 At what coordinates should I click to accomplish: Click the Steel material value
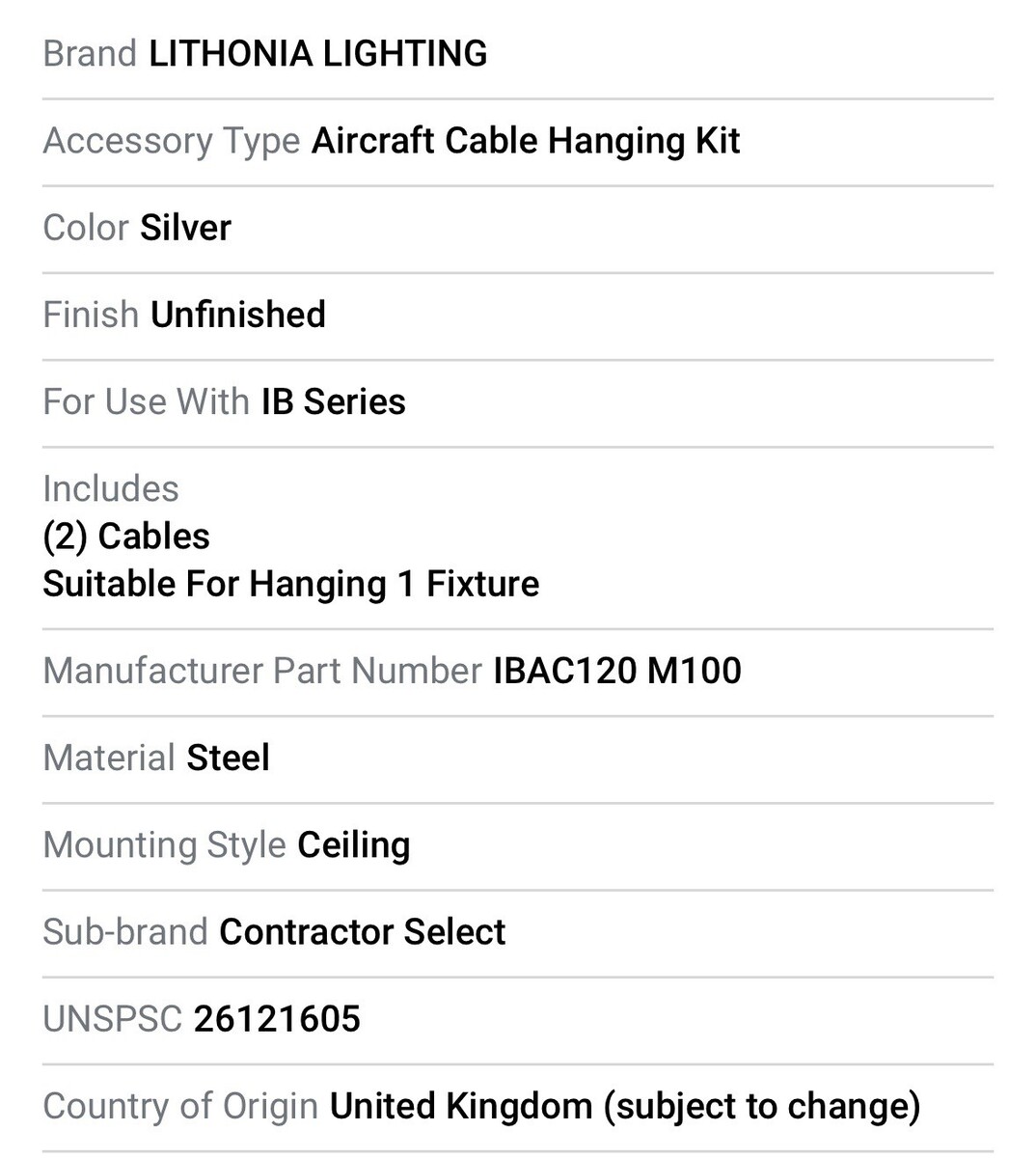[228, 758]
